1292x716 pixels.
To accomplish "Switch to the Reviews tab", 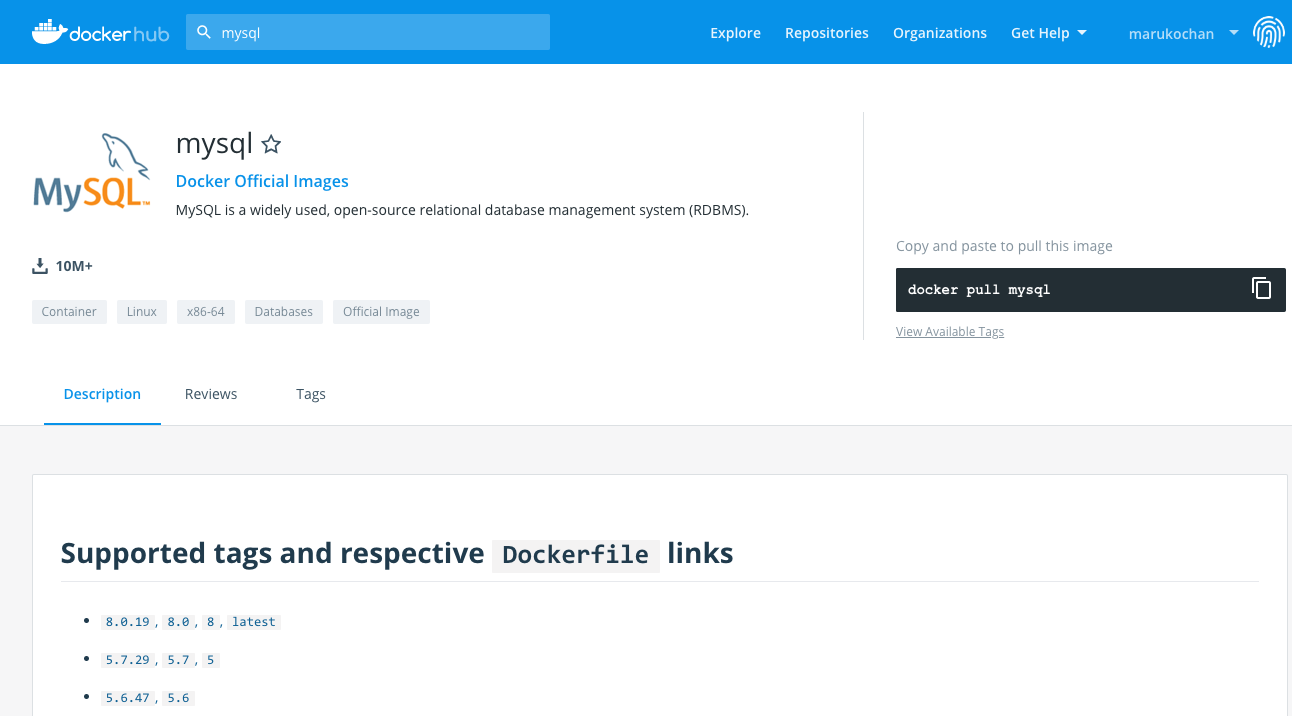I will click(211, 394).
